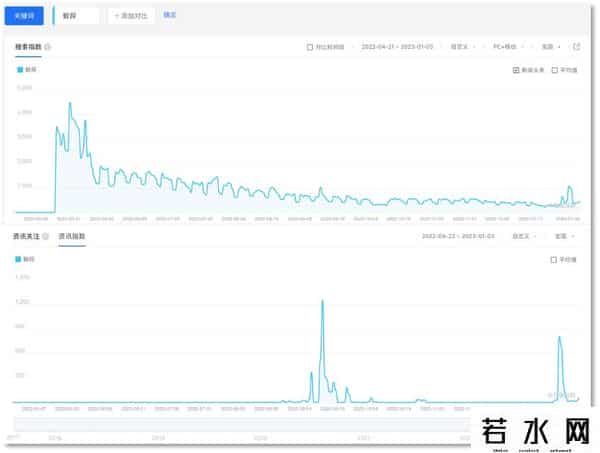
Task: Toggle the 新闻头条 checkbox
Action: coord(516,70)
